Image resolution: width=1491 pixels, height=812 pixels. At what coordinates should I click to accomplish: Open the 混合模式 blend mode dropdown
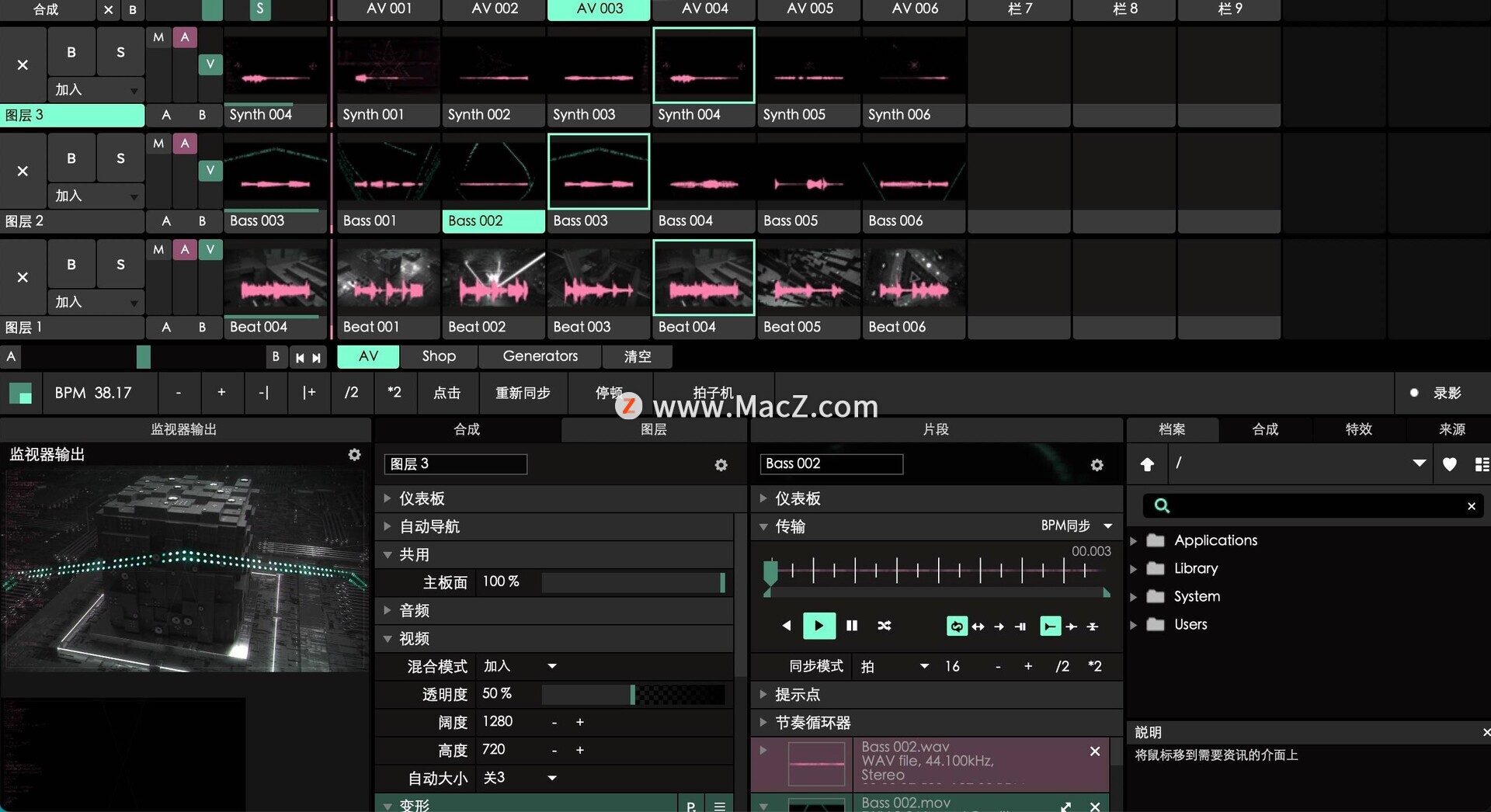click(552, 666)
